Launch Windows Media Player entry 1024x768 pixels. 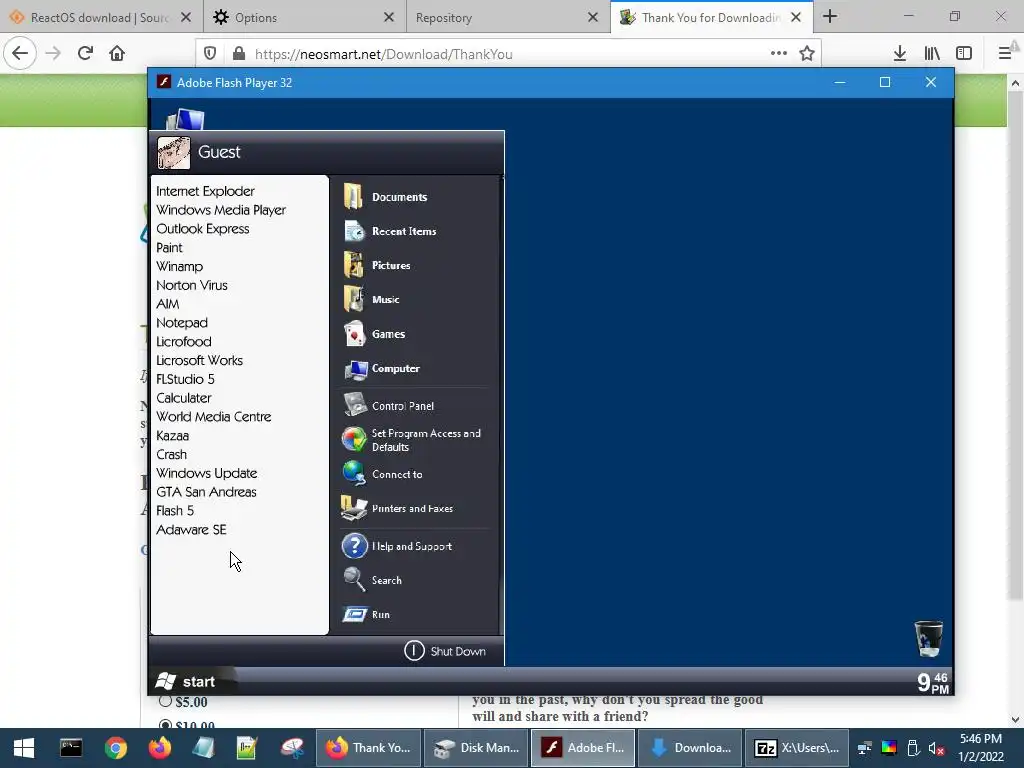tap(221, 210)
